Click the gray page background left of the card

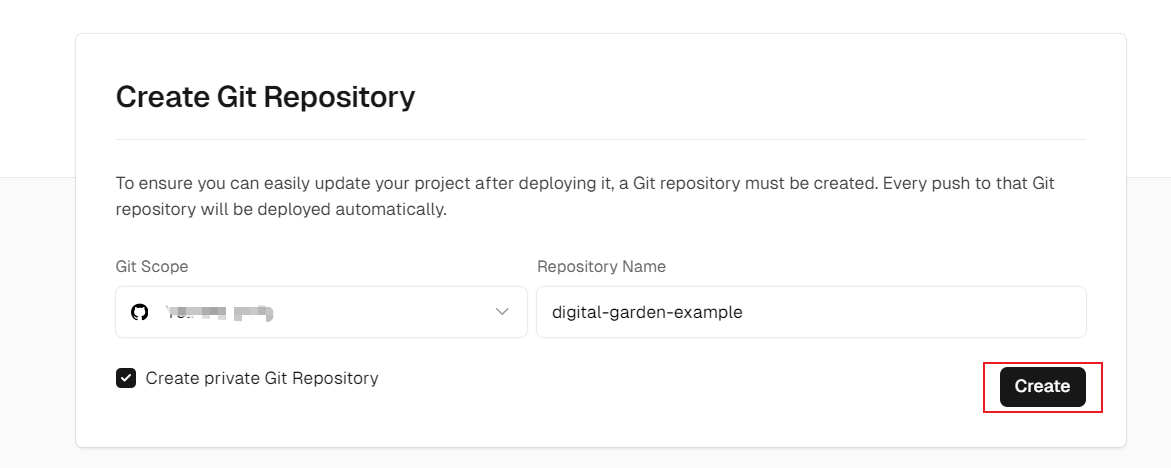(x=37, y=320)
